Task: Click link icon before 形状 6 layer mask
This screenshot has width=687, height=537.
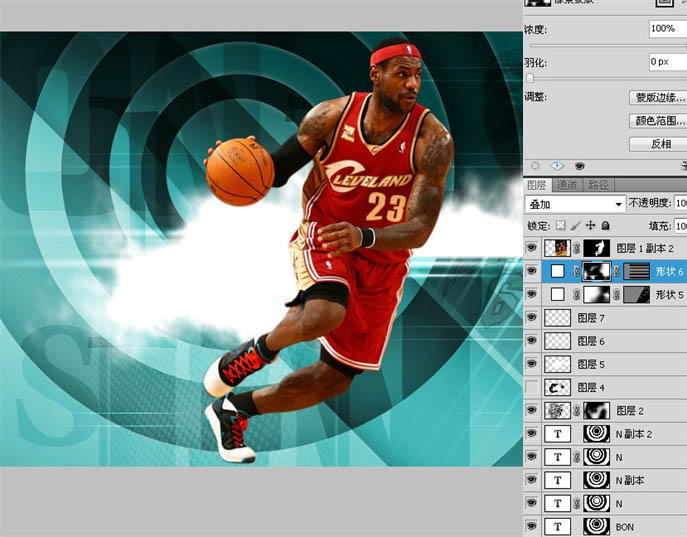Action: (x=577, y=272)
